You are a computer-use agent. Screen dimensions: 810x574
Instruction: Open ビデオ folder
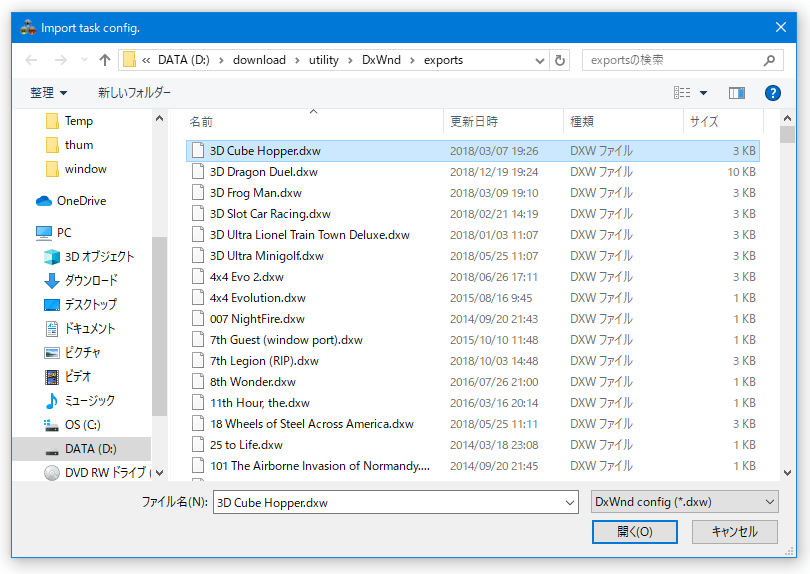point(77,377)
